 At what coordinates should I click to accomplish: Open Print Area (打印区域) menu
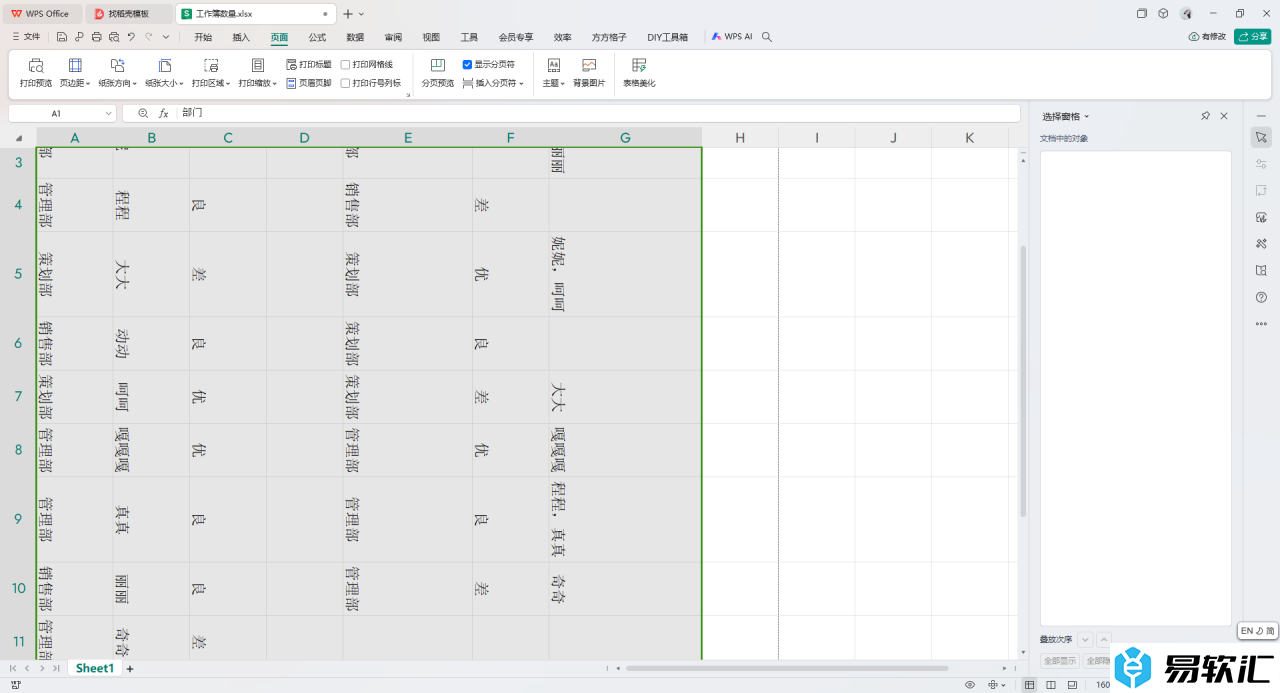pyautogui.click(x=211, y=73)
